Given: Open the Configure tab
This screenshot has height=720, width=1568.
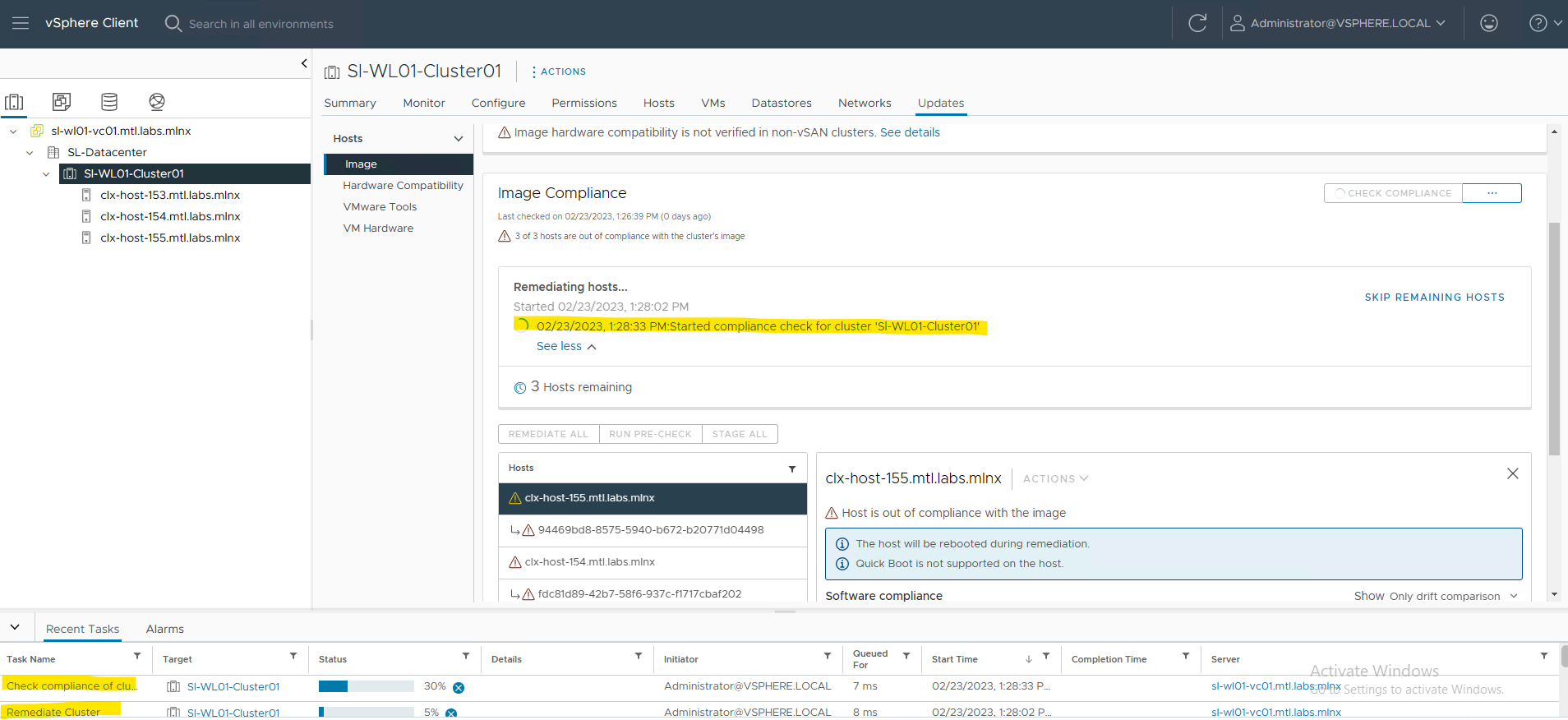Looking at the screenshot, I should pyautogui.click(x=498, y=103).
